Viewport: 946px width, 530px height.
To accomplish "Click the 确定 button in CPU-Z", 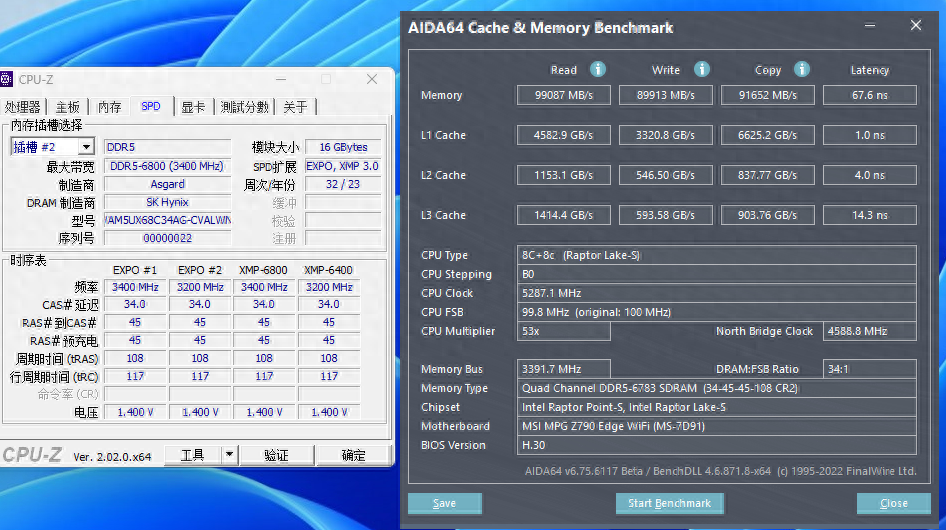I will pyautogui.click(x=354, y=455).
